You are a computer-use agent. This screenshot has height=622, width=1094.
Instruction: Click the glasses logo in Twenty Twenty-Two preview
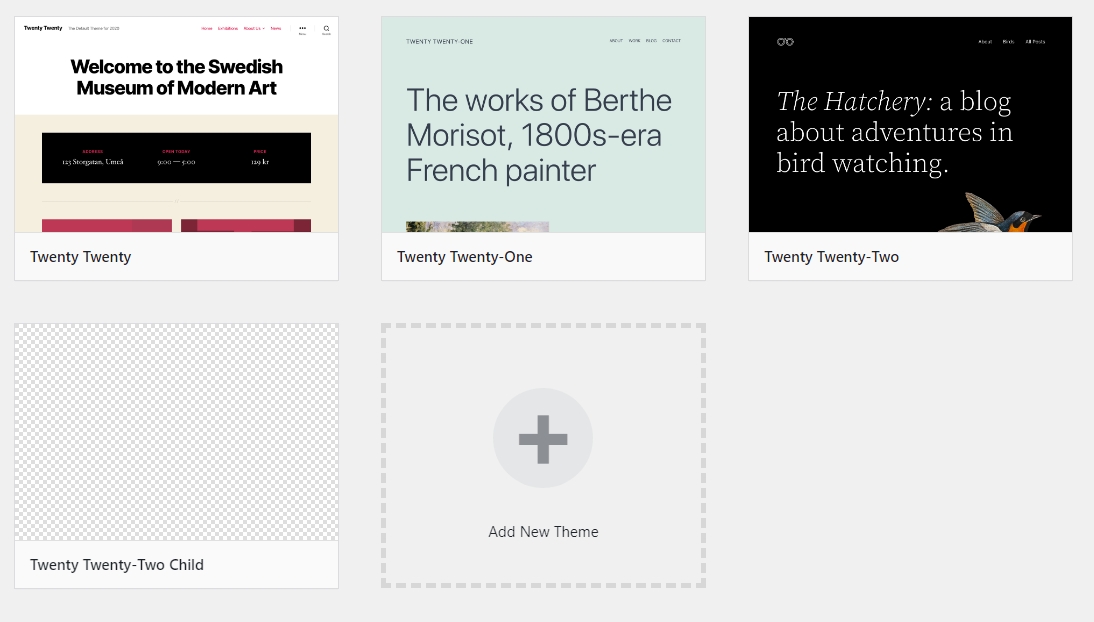pyautogui.click(x=785, y=41)
